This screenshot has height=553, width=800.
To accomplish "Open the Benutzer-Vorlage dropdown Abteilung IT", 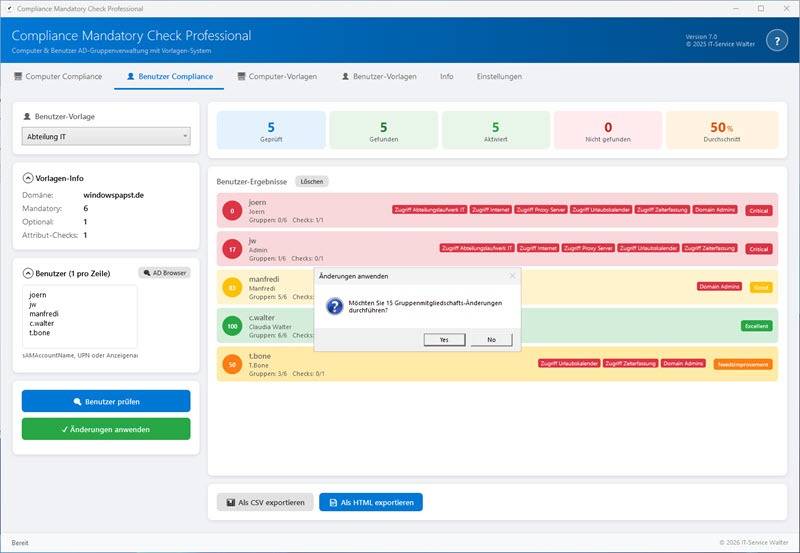I will coord(106,137).
